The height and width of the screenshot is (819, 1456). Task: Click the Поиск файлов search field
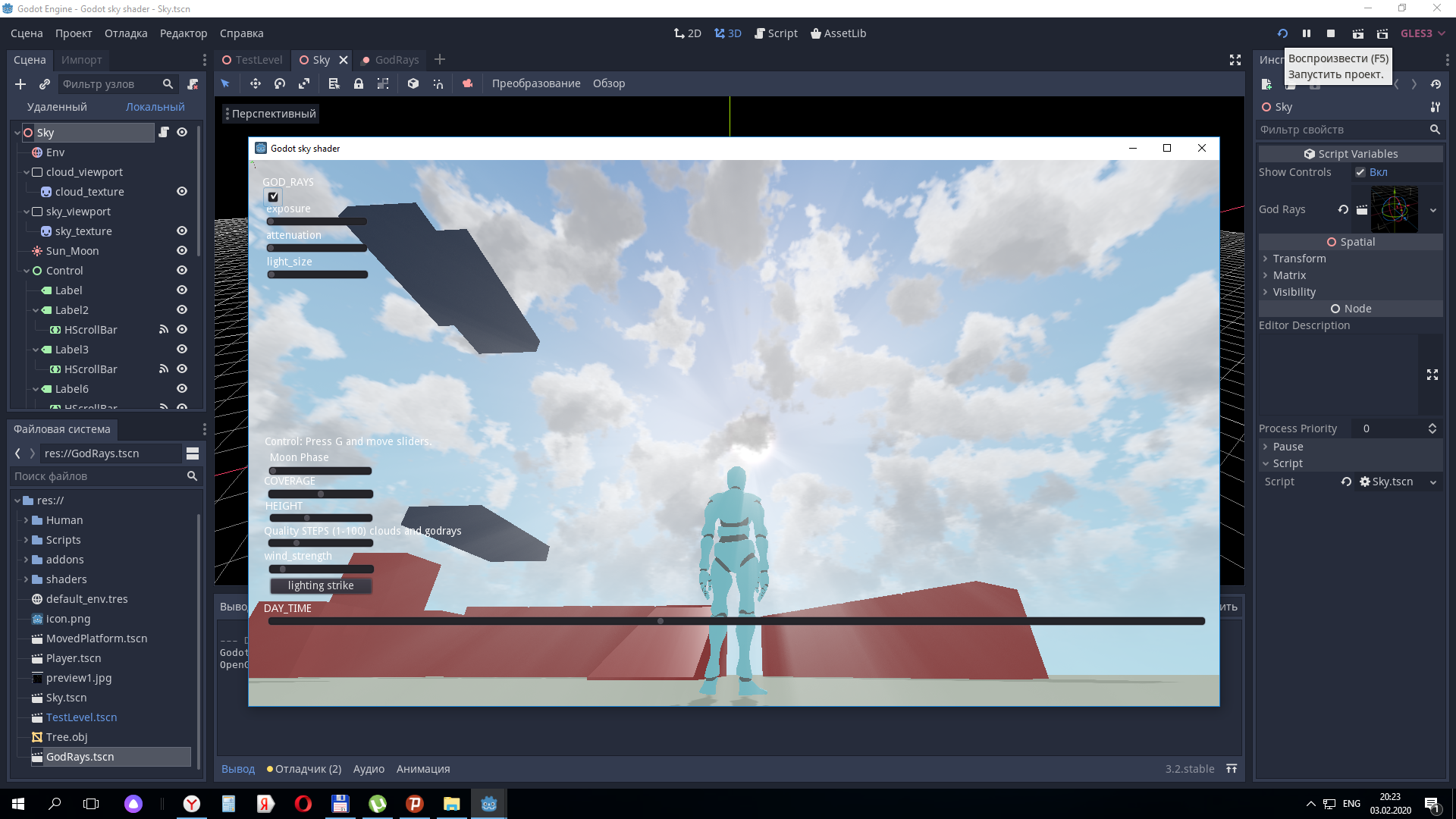click(x=99, y=475)
